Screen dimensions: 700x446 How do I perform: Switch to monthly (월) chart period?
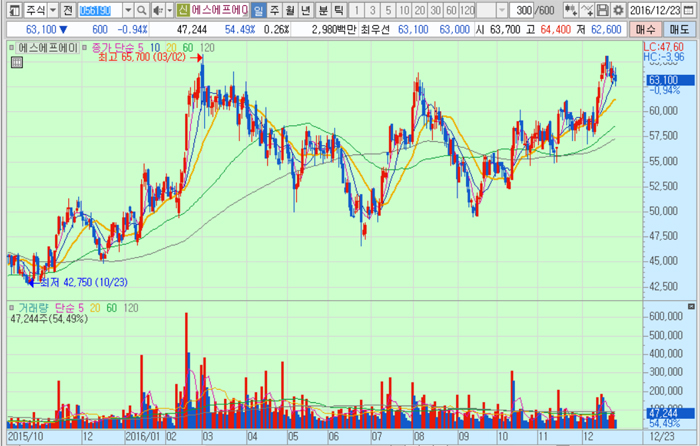point(291,10)
